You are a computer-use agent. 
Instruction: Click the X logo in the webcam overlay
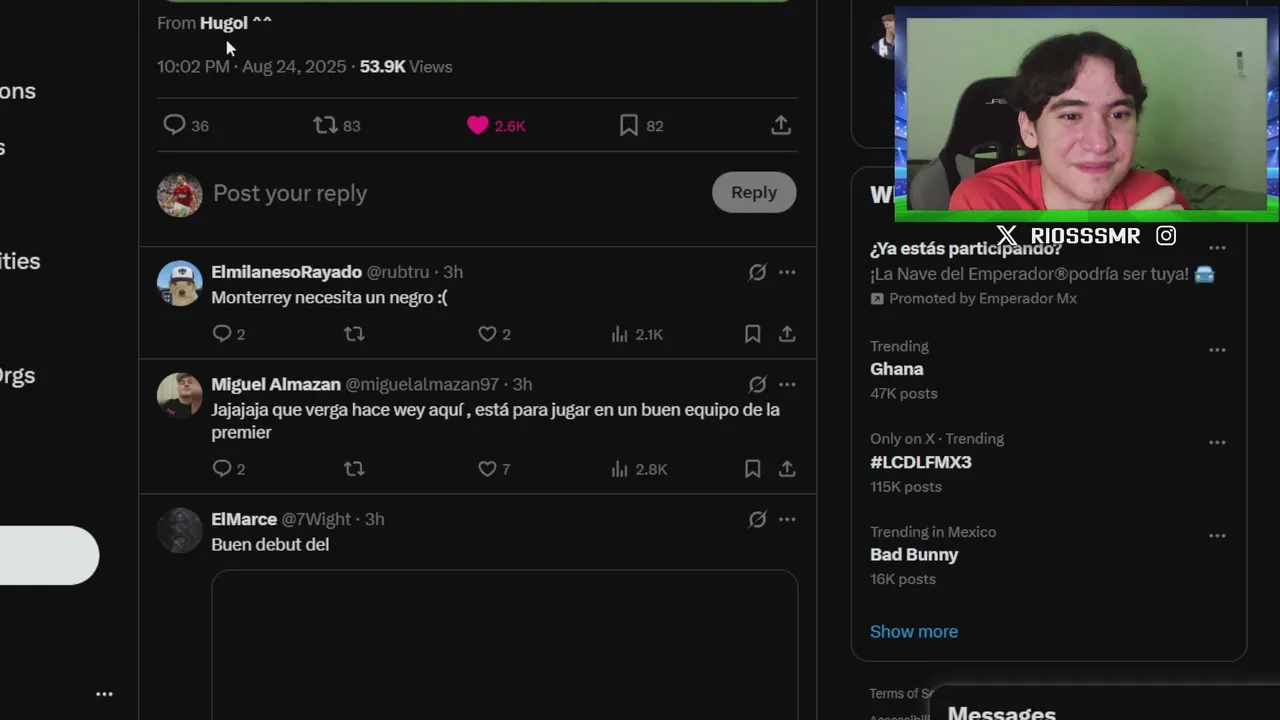click(1007, 236)
